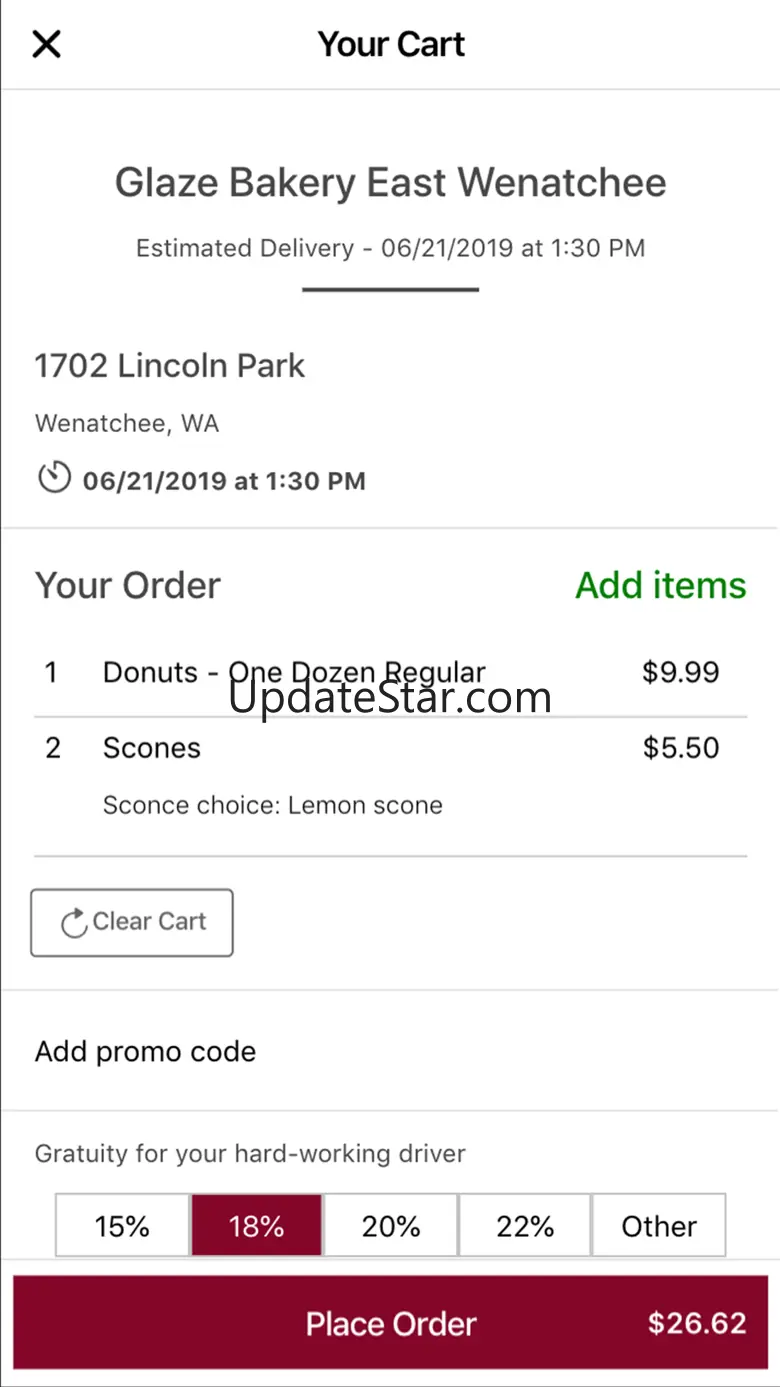Screen dimensions: 780x1387
Task: Choose 20% tip for driver
Action: tap(391, 1226)
